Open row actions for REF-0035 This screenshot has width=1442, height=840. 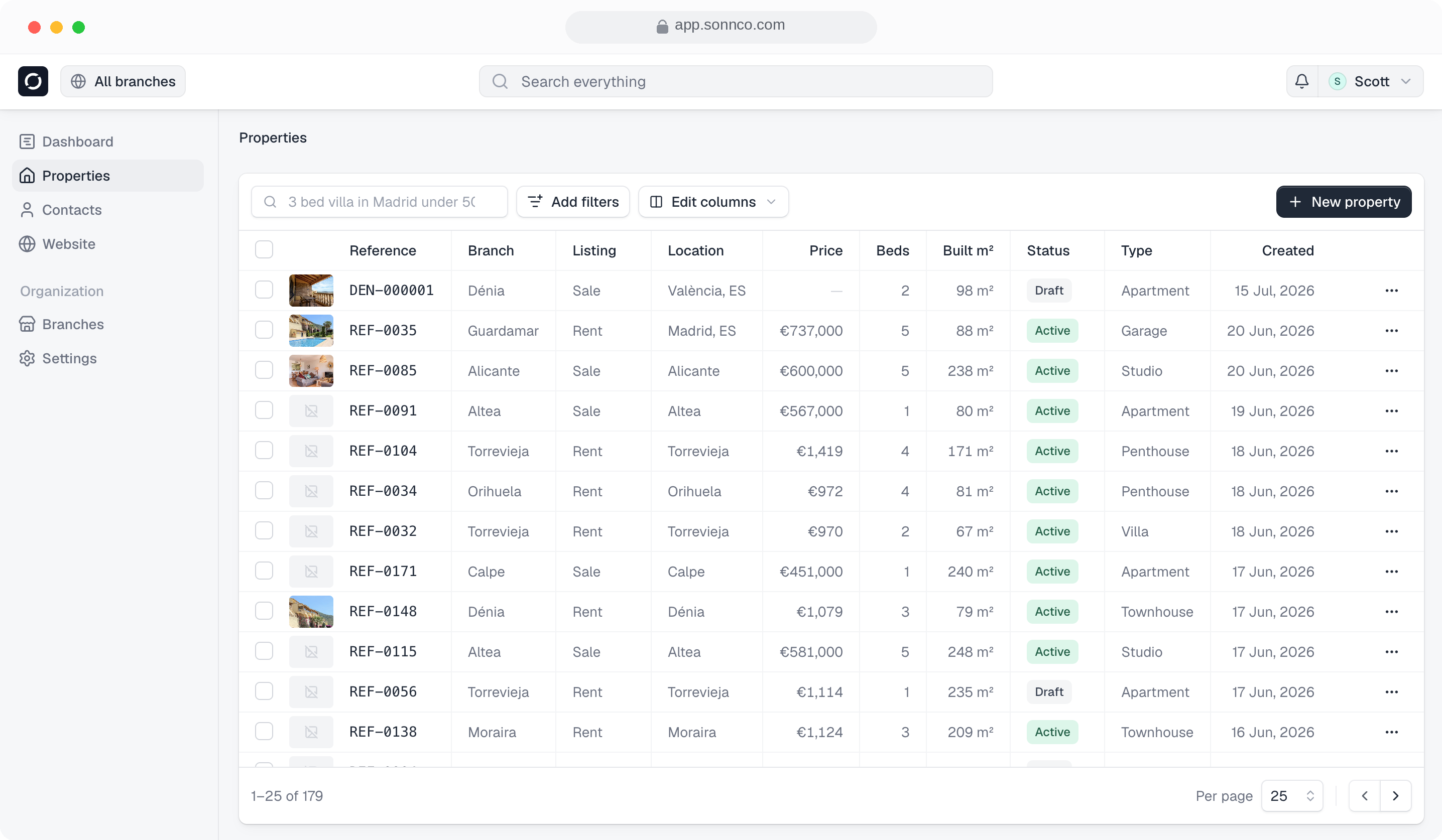[x=1392, y=331]
